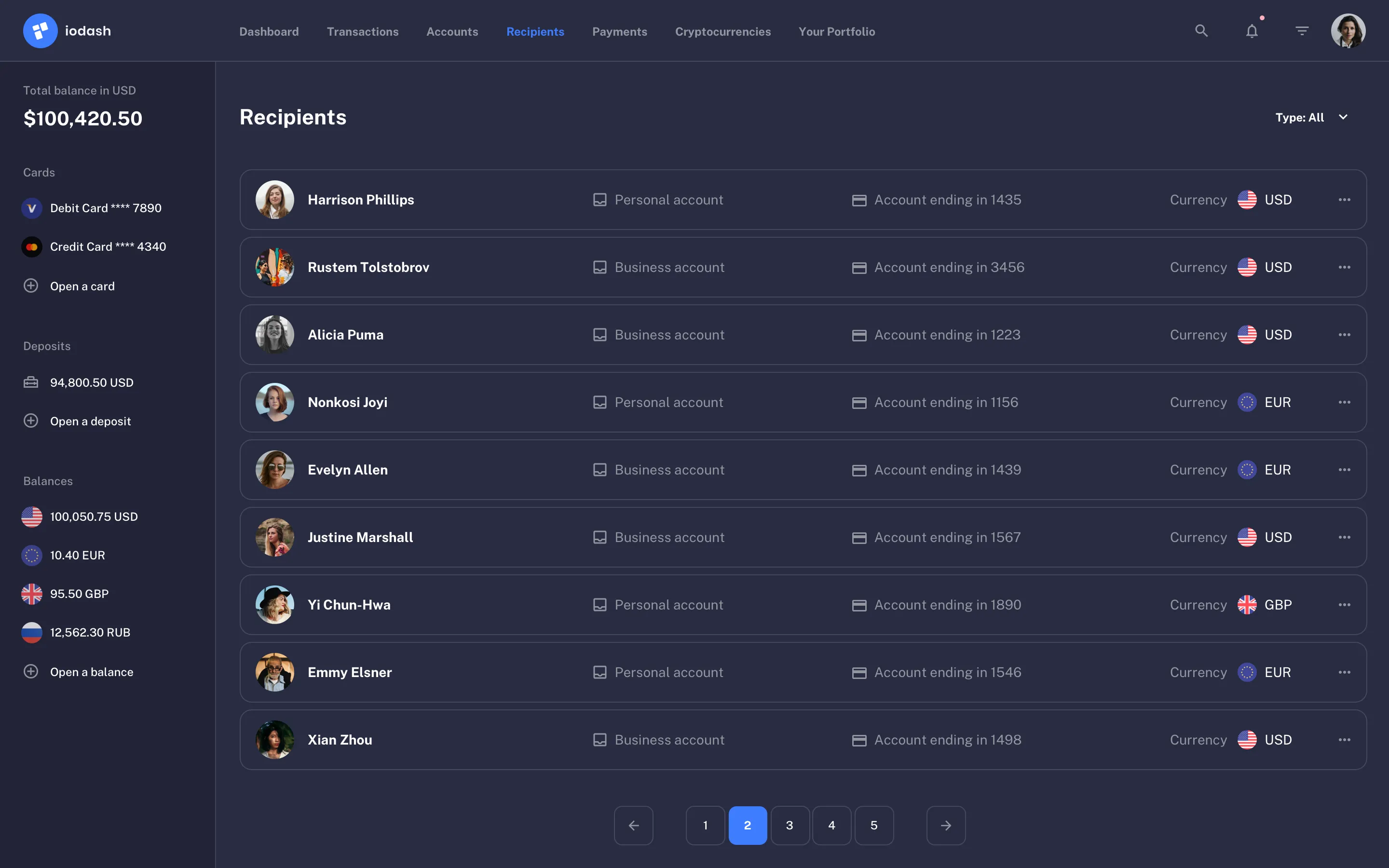This screenshot has height=868, width=1389.
Task: Click the EUR currency flag for Nonkosi Joyi
Action: 1248,402
